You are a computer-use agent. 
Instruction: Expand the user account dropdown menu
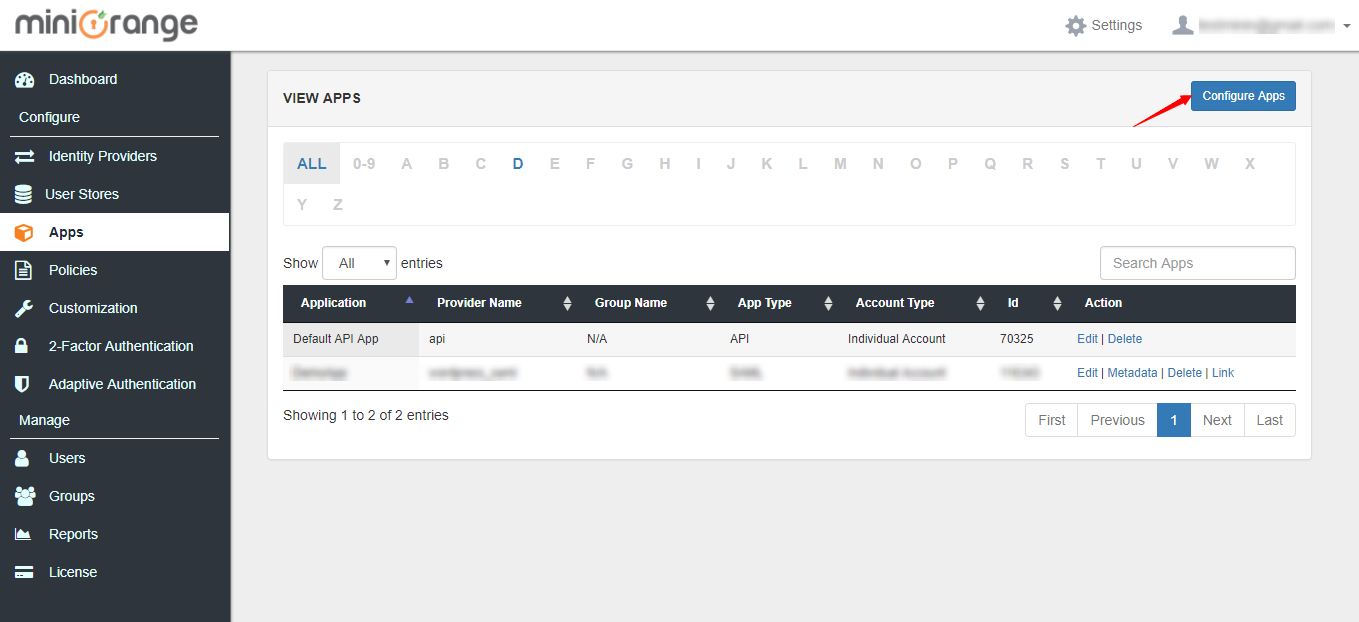coord(1345,25)
